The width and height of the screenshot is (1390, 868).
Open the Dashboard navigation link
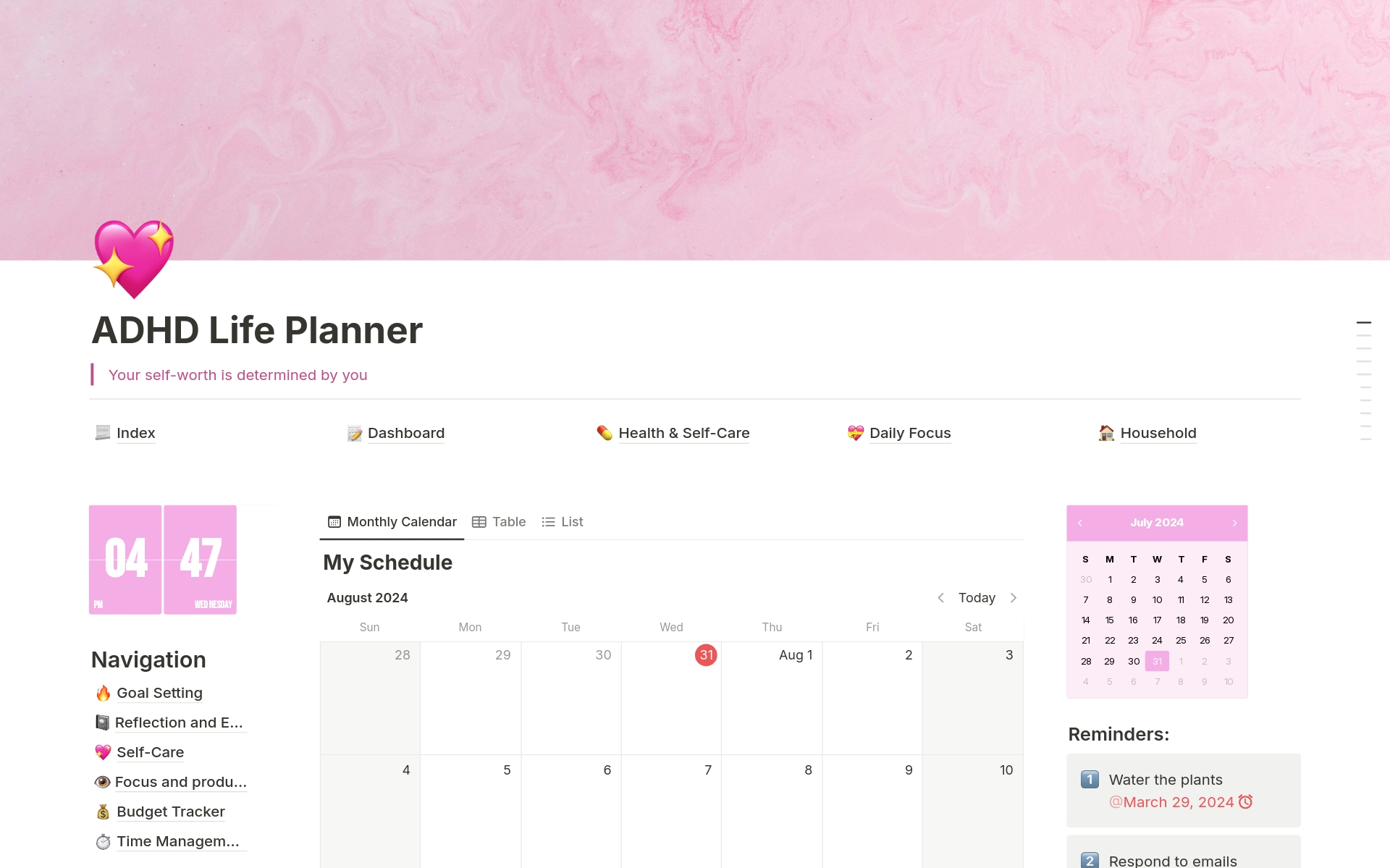(x=405, y=432)
